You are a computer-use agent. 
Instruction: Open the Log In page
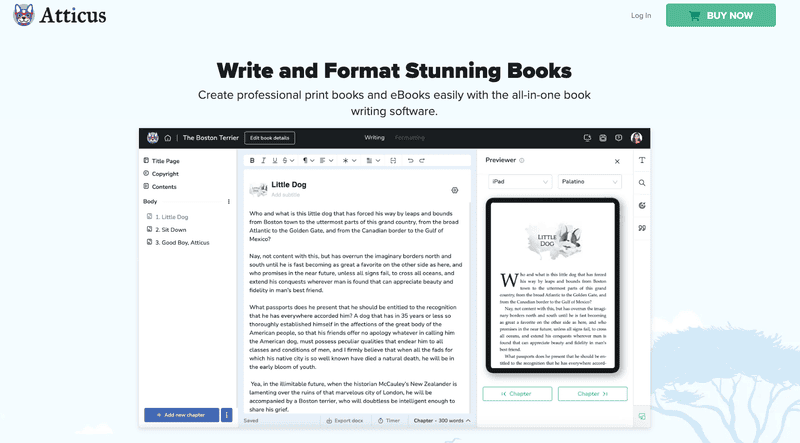coord(641,15)
